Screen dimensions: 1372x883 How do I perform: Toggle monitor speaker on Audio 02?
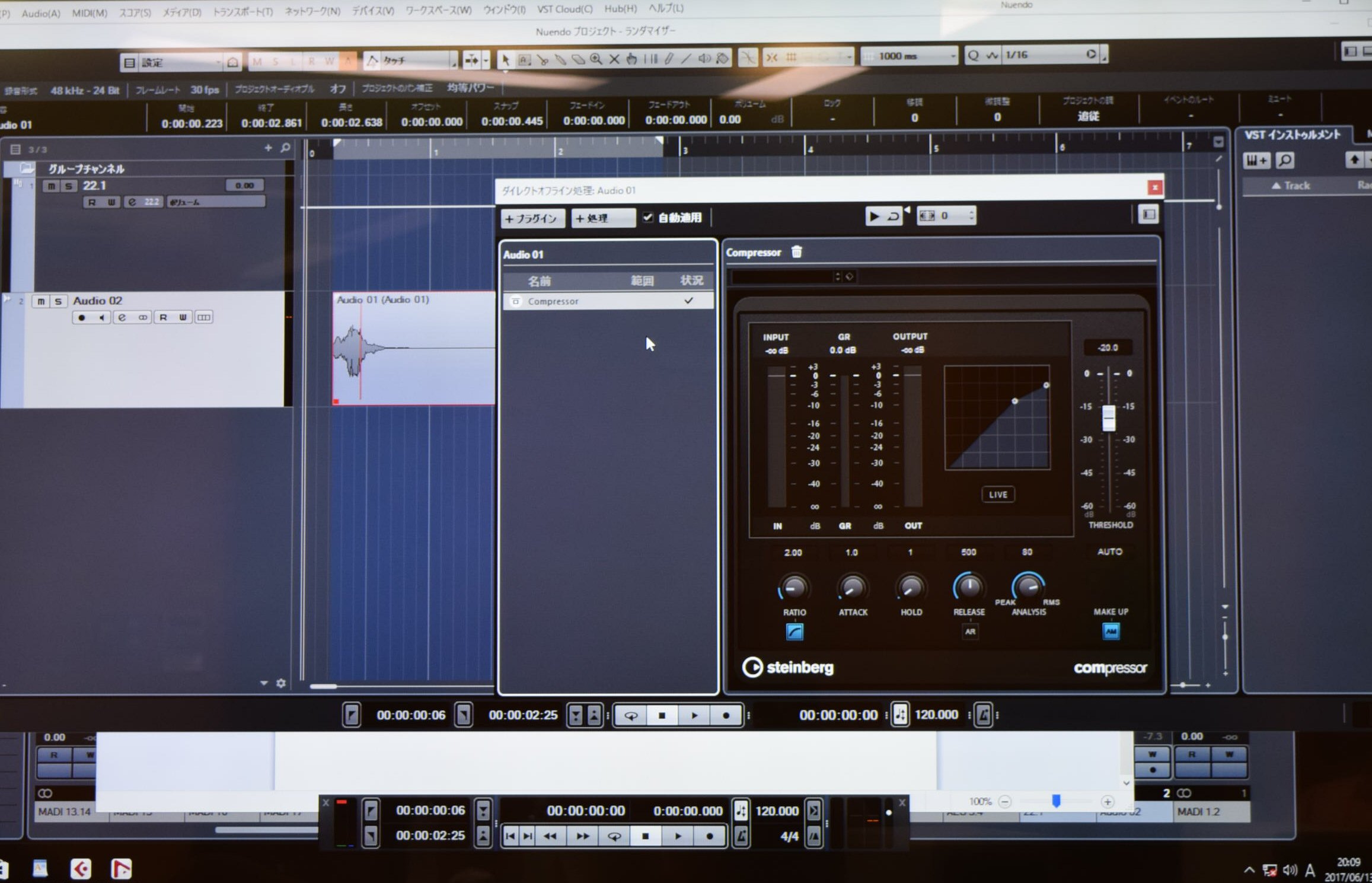101,318
